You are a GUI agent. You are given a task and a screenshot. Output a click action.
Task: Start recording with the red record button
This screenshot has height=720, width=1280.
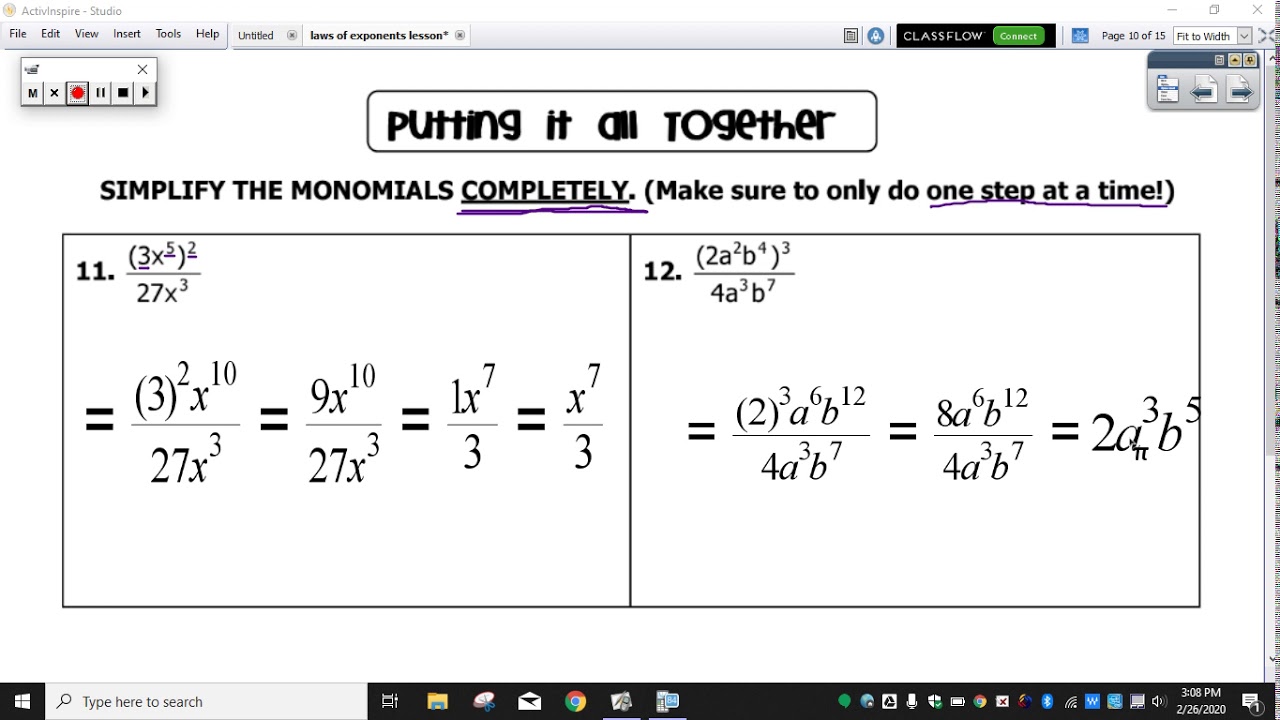(77, 93)
